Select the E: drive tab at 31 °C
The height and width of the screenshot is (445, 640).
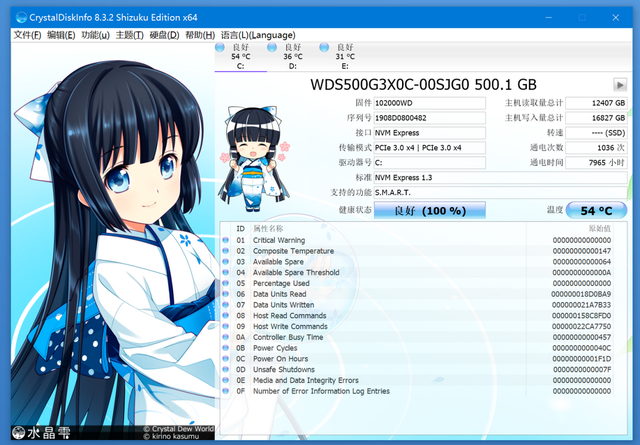click(x=345, y=56)
